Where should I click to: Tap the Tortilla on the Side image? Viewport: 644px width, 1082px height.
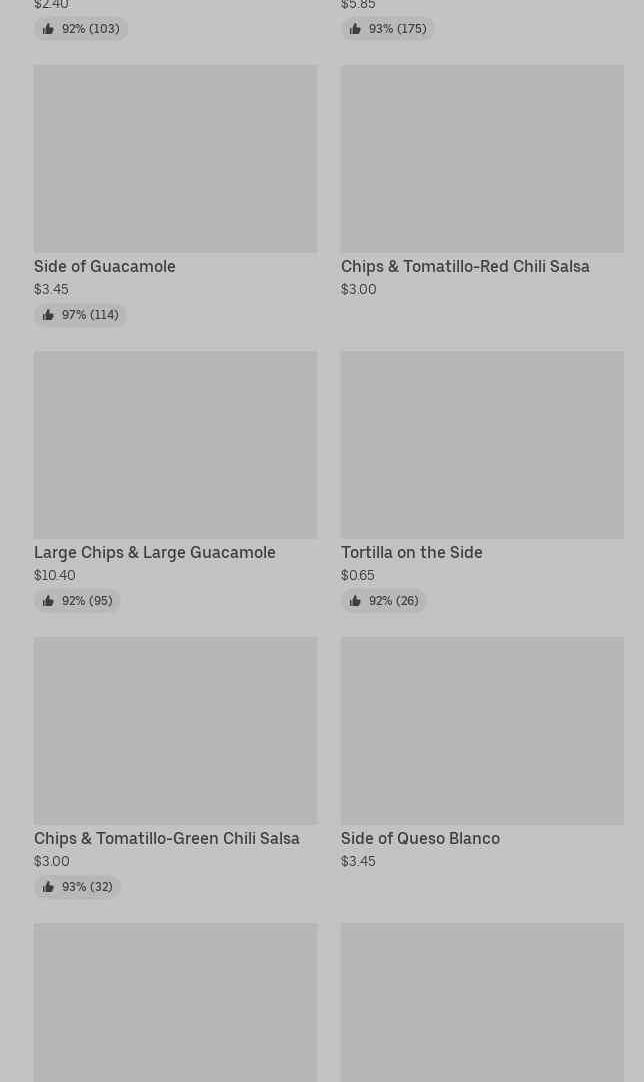pos(482,444)
